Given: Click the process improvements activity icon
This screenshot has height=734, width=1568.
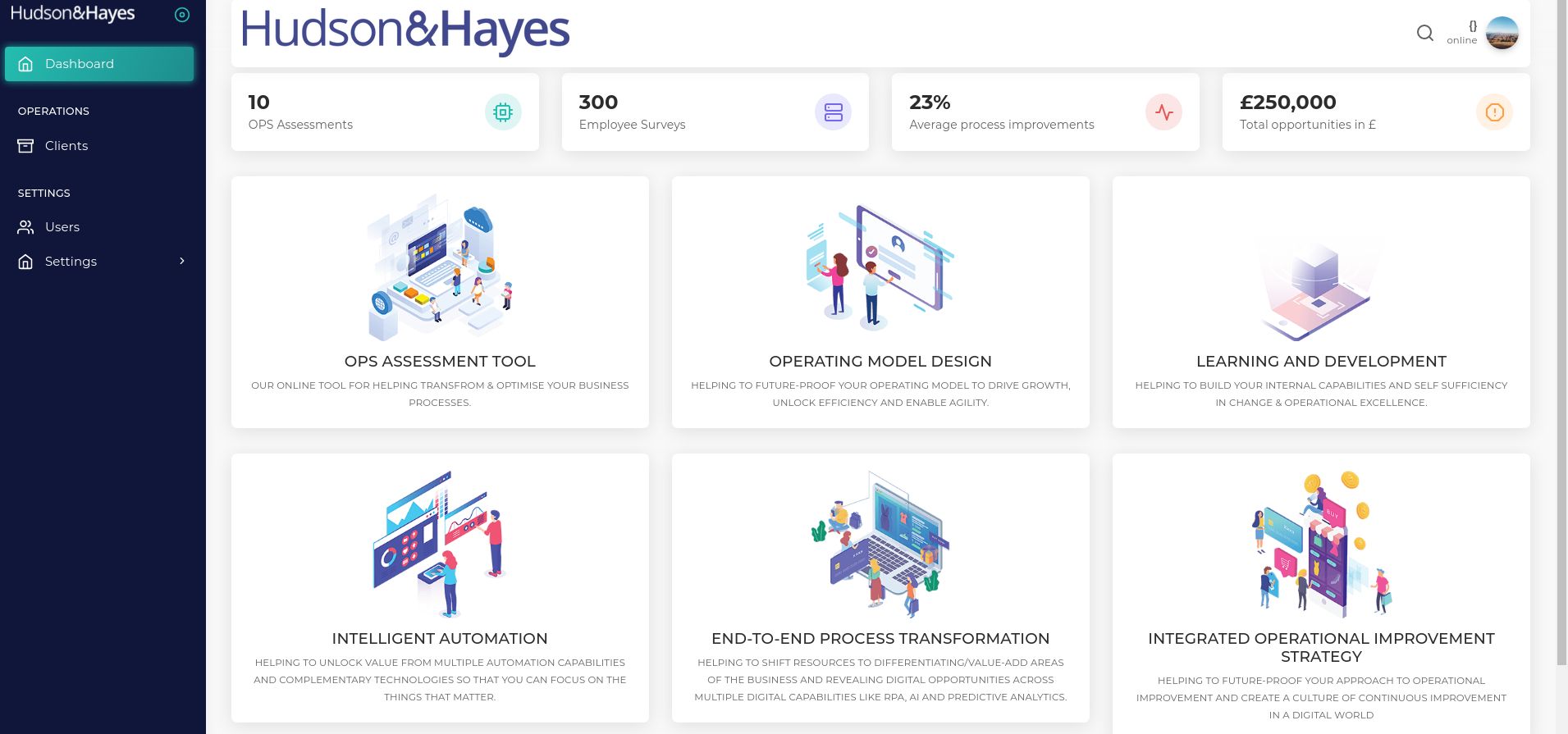Looking at the screenshot, I should pyautogui.click(x=1163, y=112).
